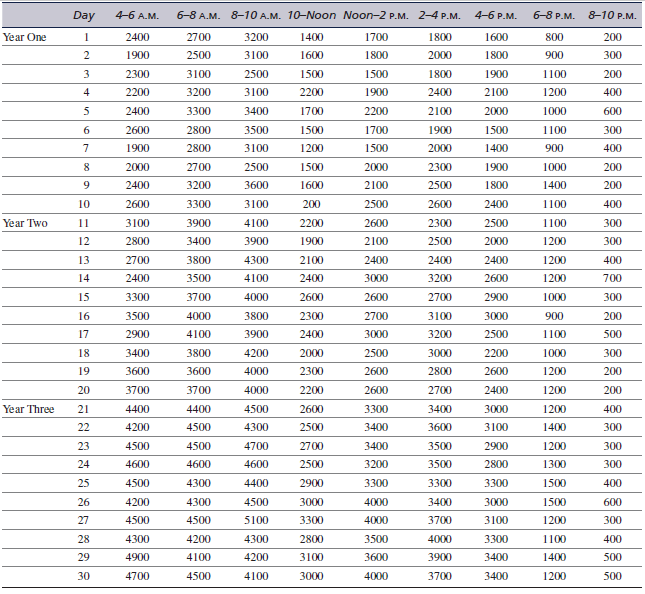The height and width of the screenshot is (594, 645).
Task: Click Day 24's 6–8 P.M. value 1300
Action: point(555,464)
